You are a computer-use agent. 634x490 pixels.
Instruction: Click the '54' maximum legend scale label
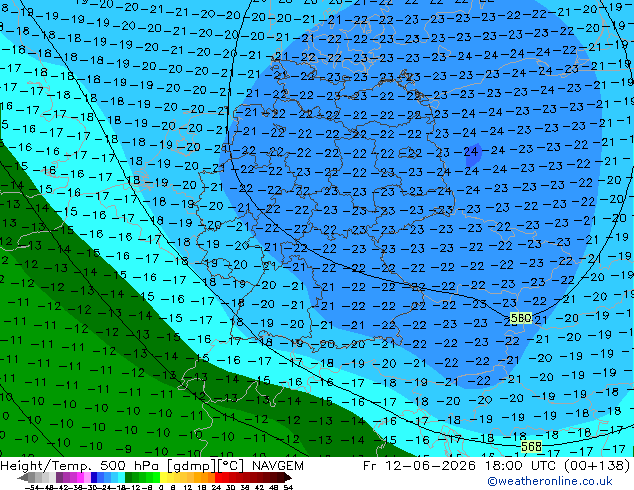pyautogui.click(x=288, y=487)
